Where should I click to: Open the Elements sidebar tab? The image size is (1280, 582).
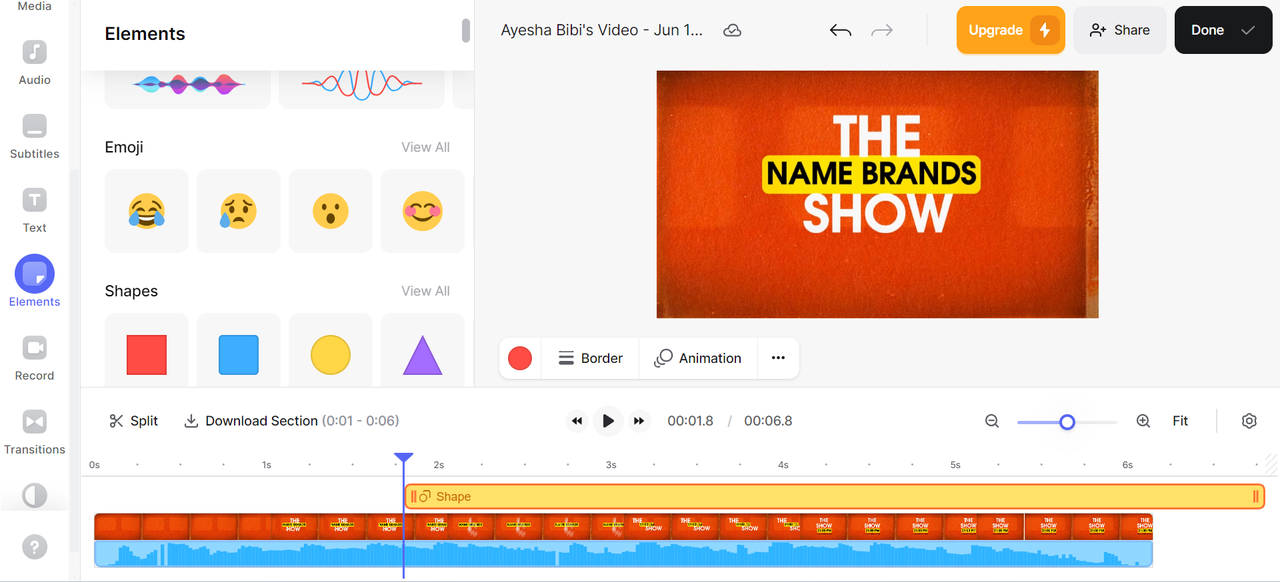pos(34,282)
